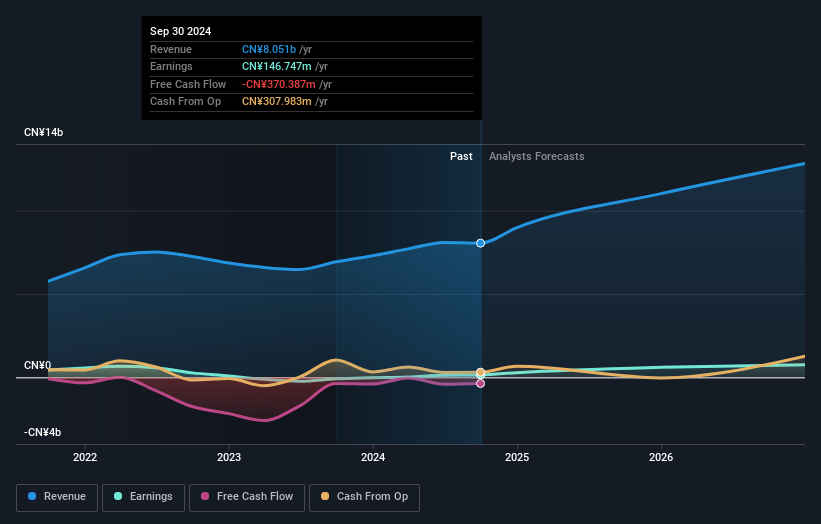Viewport: 821px width, 524px height.
Task: Toggle the Free Cash Flow legend button
Action: coord(247,497)
